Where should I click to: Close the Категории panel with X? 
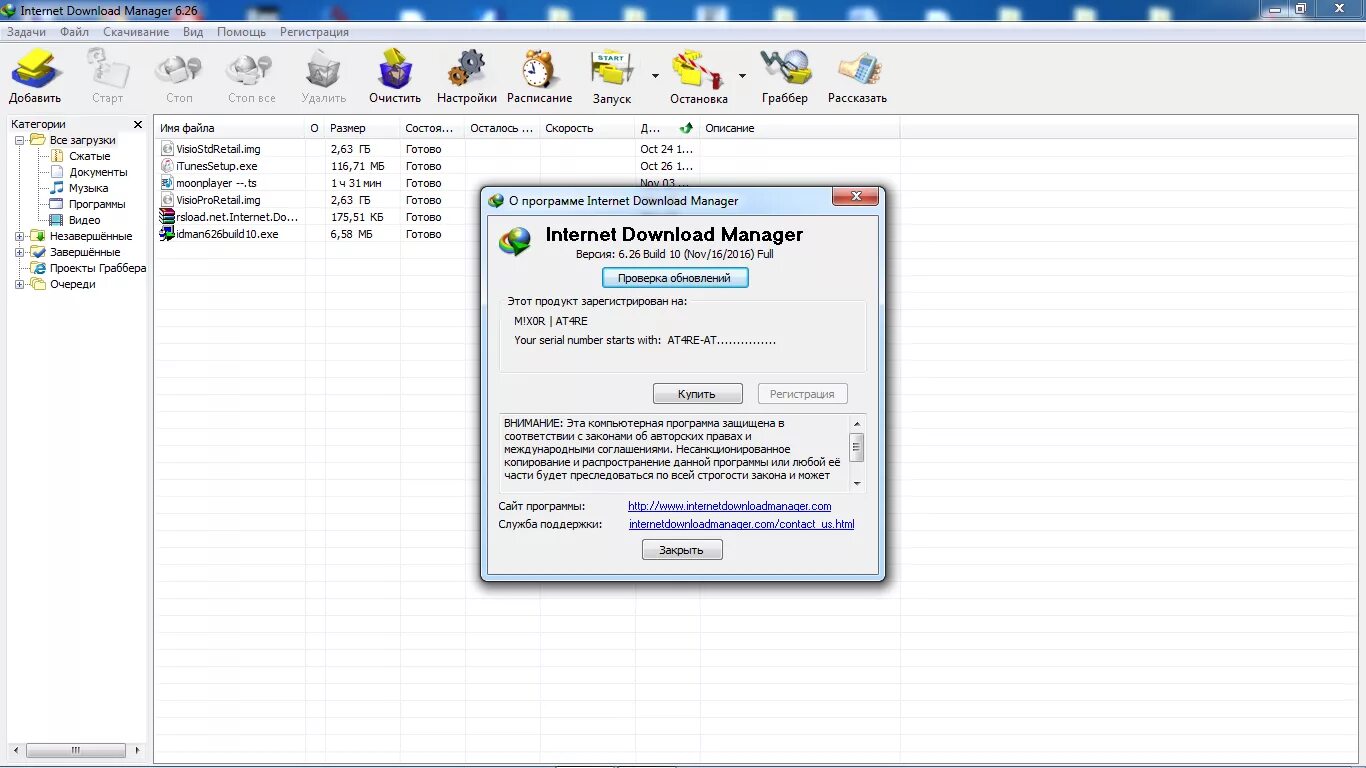pos(138,125)
